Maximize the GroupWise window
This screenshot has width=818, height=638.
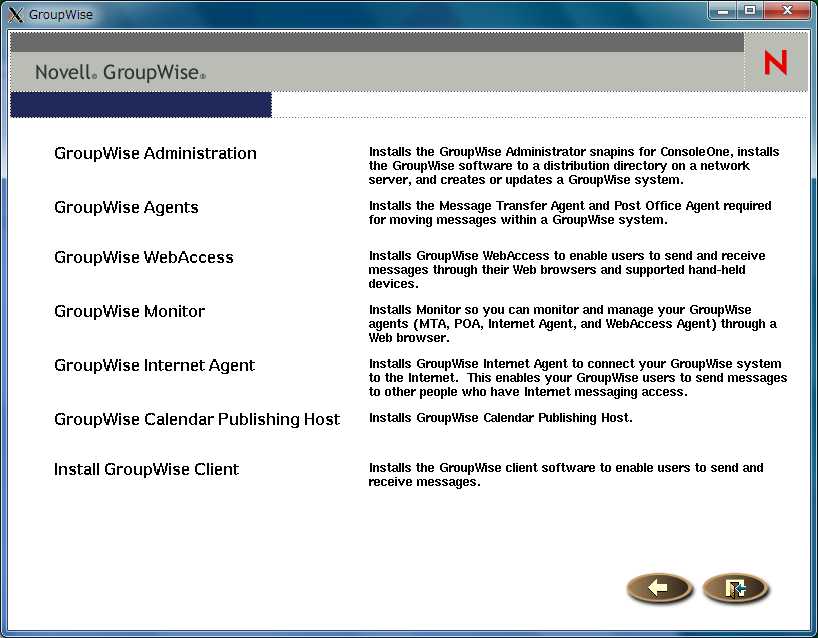(750, 11)
